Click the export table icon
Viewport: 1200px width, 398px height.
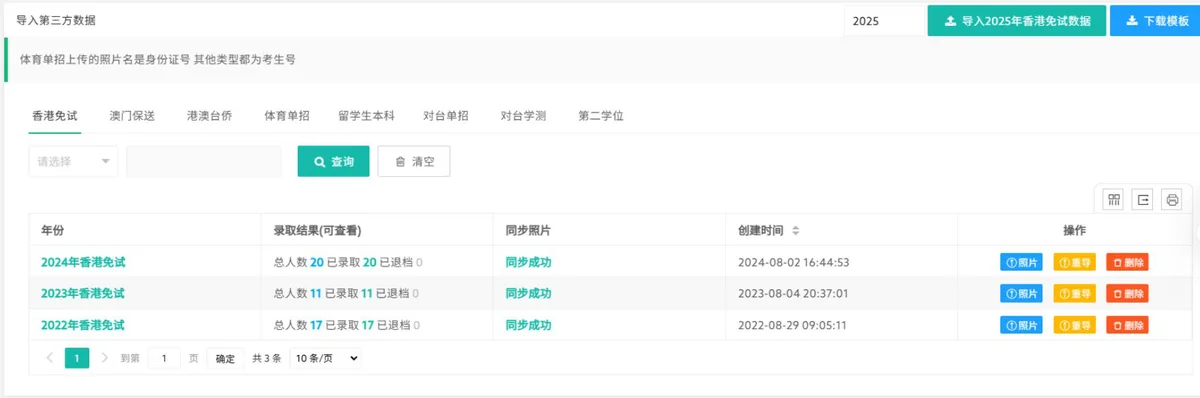(1143, 199)
